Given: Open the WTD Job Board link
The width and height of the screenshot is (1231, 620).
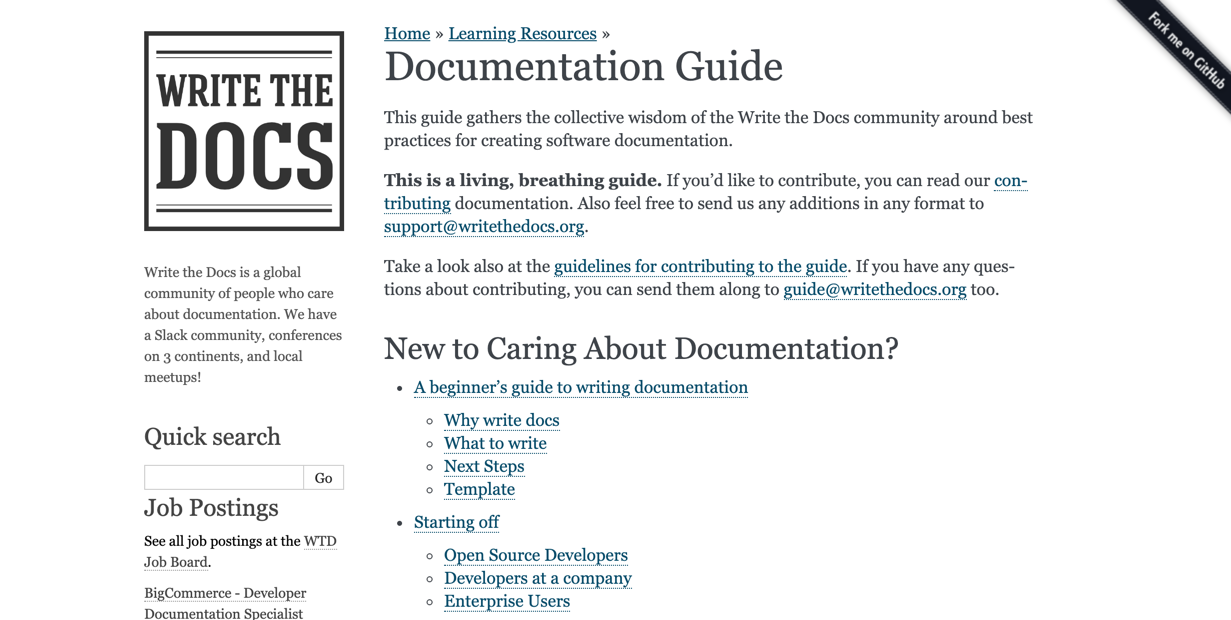Looking at the screenshot, I should coord(240,551).
